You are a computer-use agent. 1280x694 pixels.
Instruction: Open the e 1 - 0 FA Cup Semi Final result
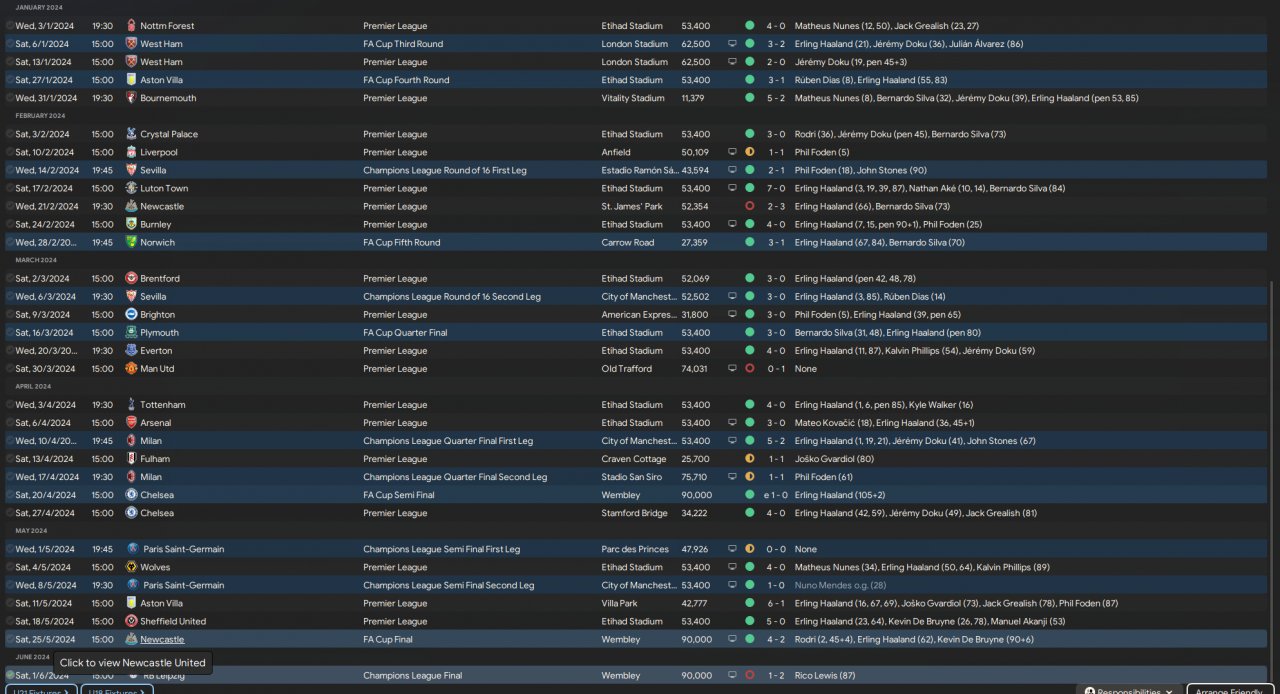(774, 495)
